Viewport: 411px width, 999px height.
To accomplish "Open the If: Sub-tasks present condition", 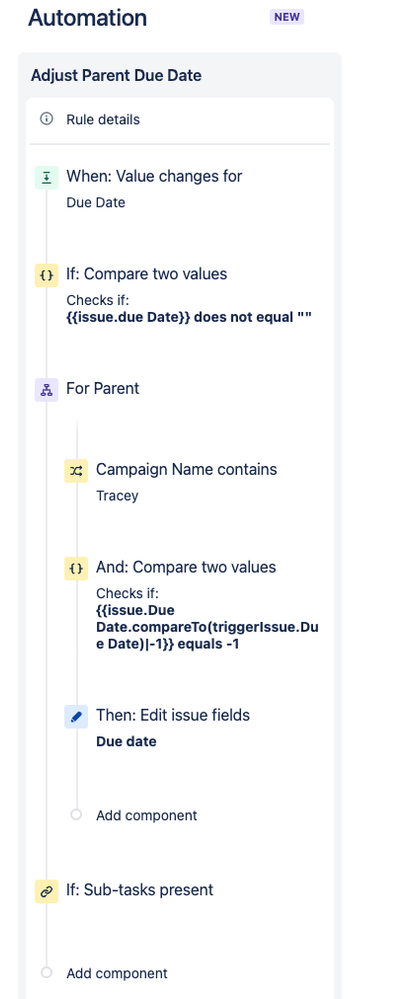I will [x=180, y=890].
